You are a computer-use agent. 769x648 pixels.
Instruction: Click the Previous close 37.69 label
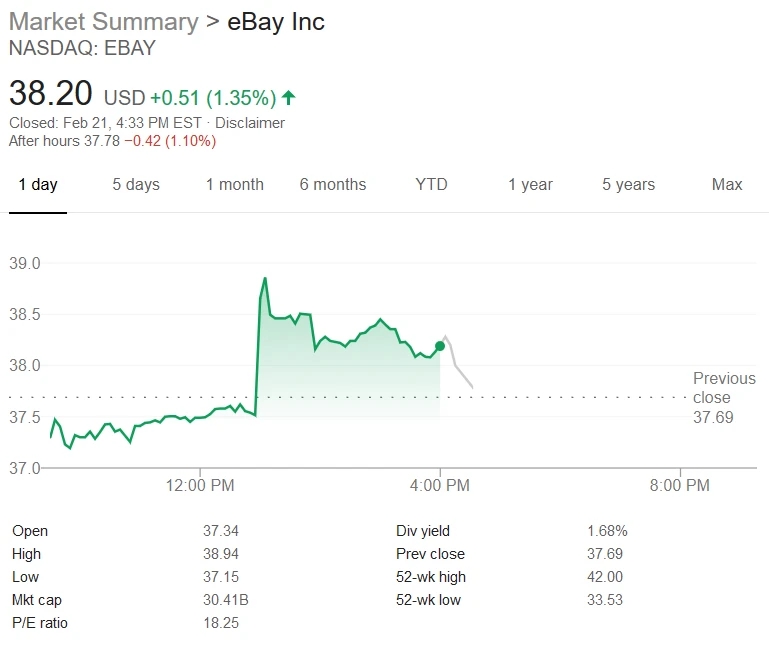coord(724,397)
